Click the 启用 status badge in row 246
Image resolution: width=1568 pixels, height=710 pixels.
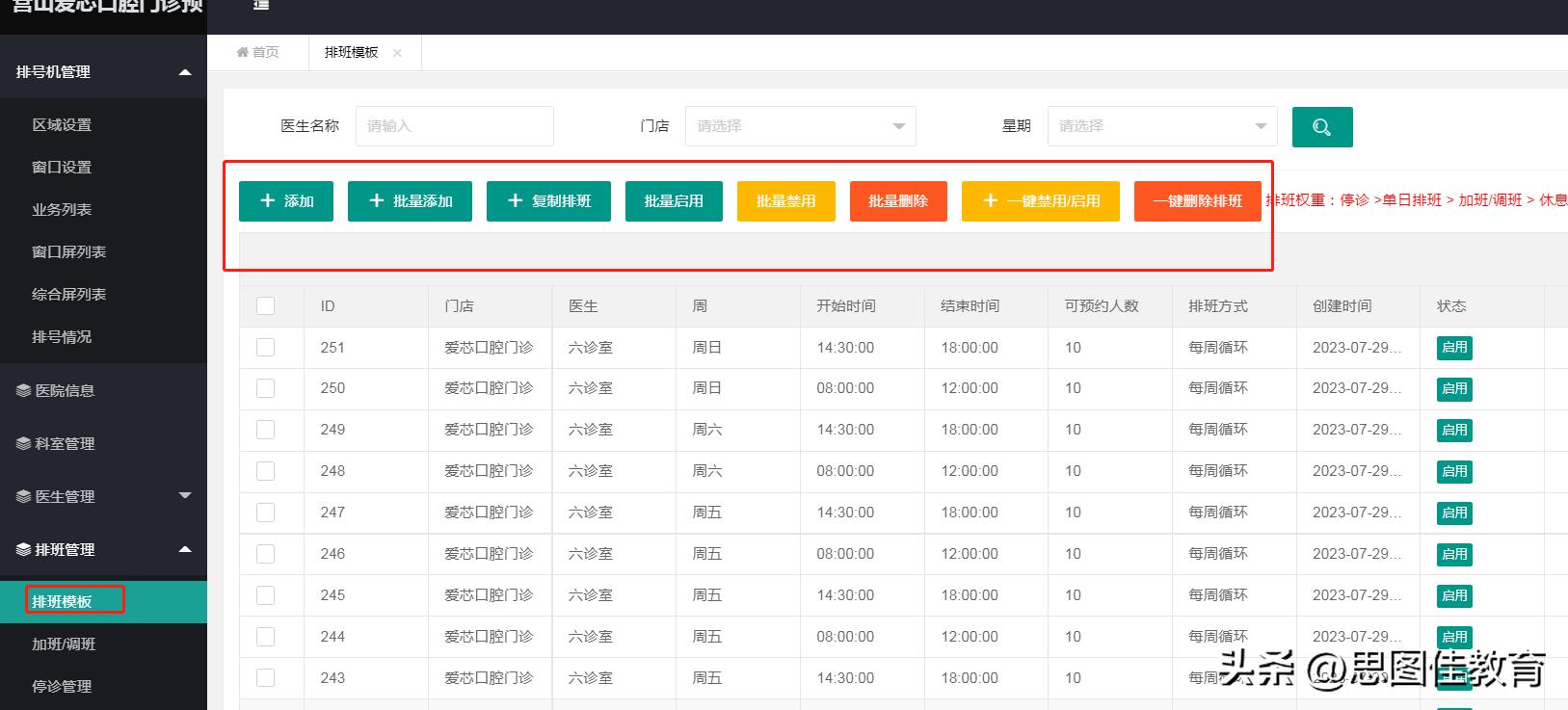pos(1454,555)
